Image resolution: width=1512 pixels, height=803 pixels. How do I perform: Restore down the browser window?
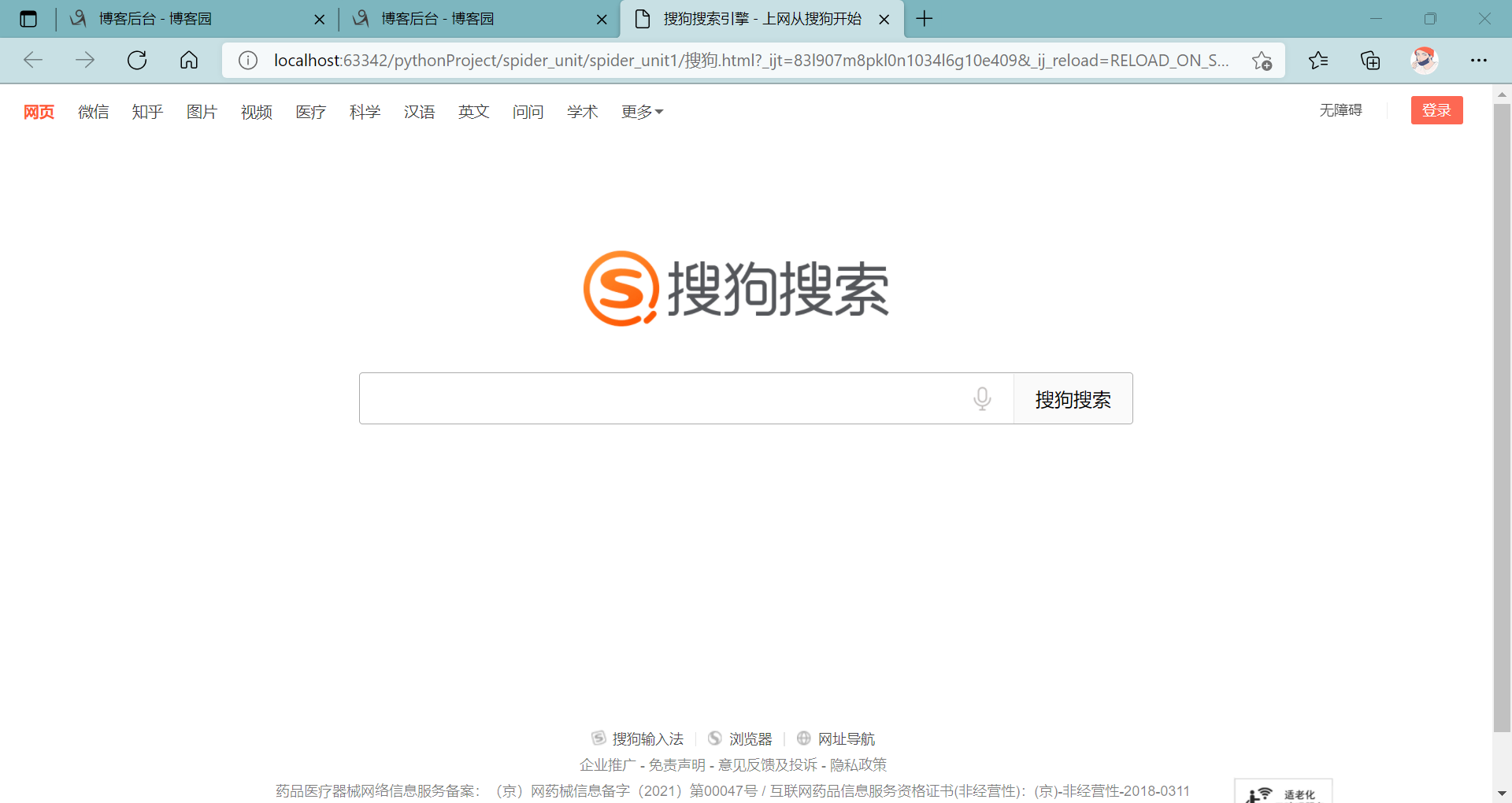tap(1430, 19)
